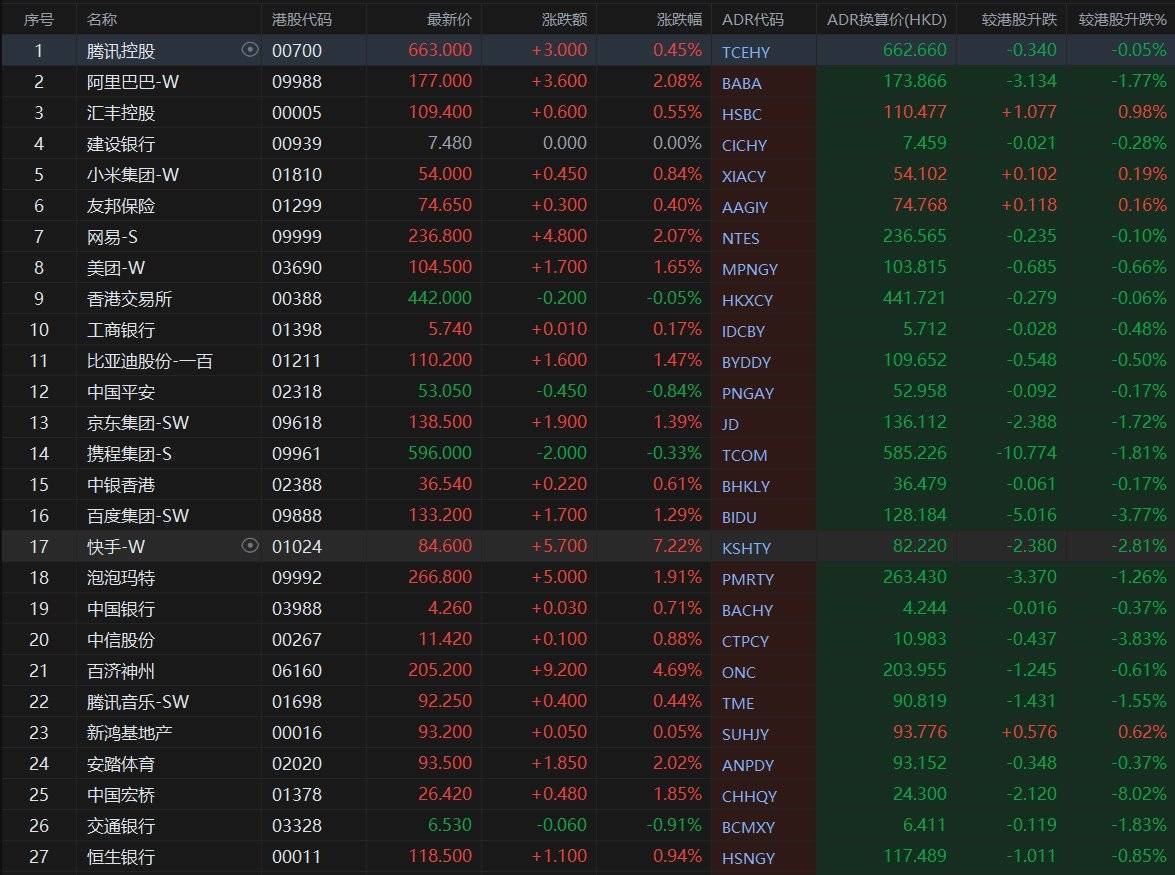Sort by 涨跌幅 column header
1175x875 pixels.
click(679, 19)
